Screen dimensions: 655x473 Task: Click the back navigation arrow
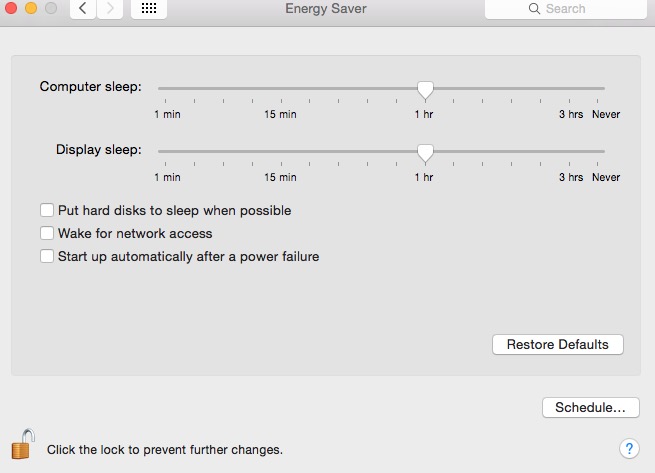(82, 9)
